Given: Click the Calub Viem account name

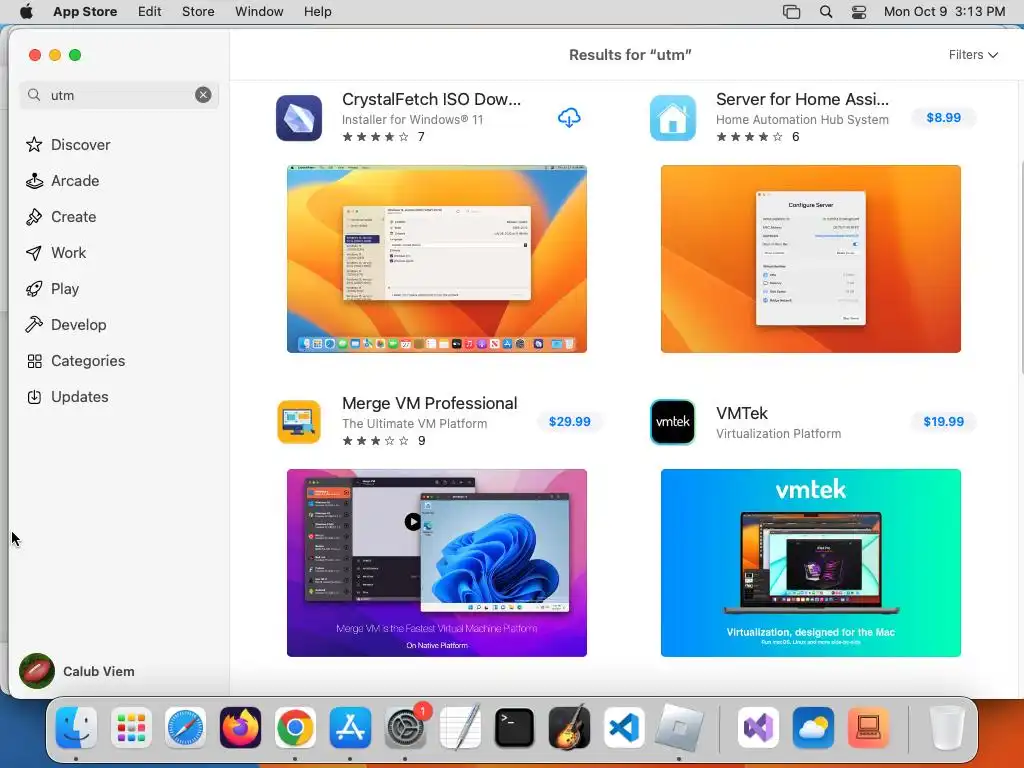Looking at the screenshot, I should click(x=99, y=671).
